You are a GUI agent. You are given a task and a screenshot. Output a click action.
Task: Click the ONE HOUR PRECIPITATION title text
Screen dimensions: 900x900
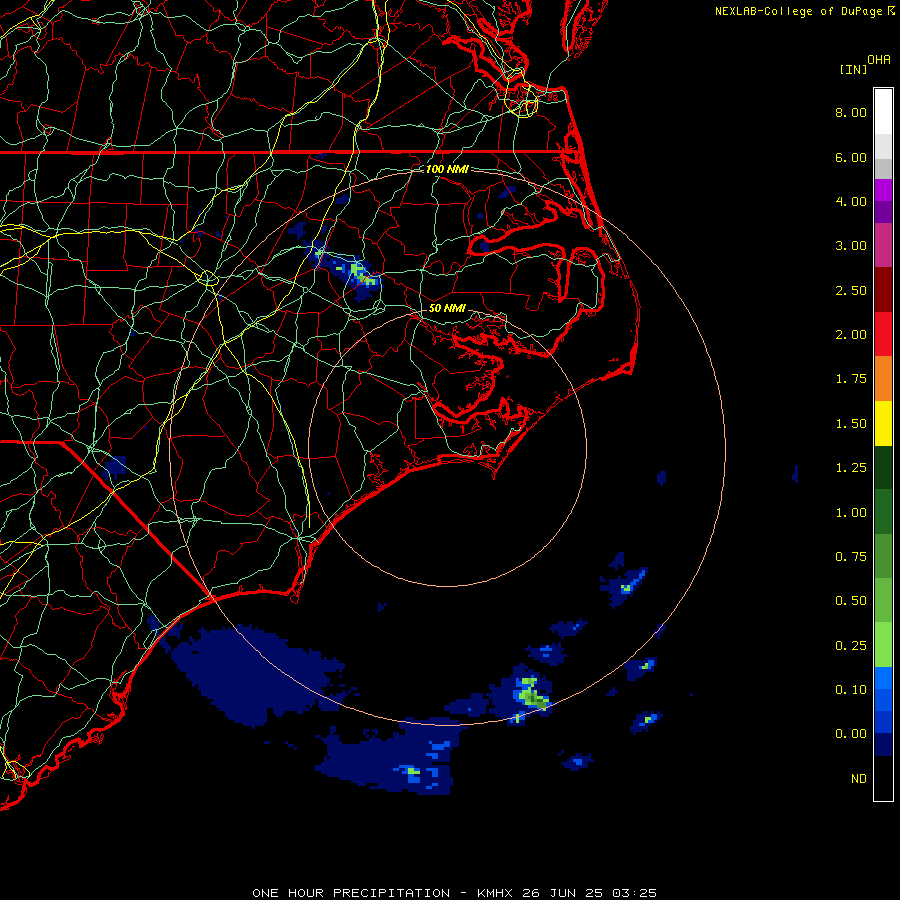tap(351, 893)
